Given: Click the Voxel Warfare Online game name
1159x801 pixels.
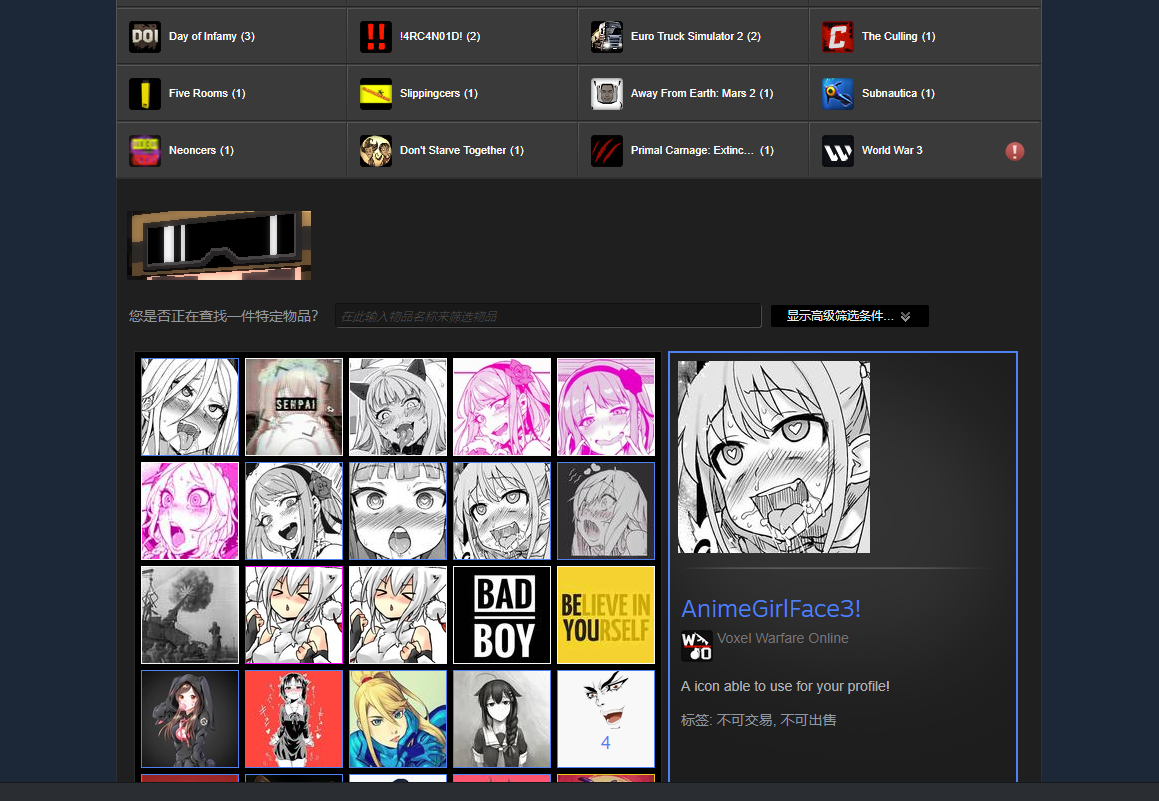Looking at the screenshot, I should coord(782,638).
